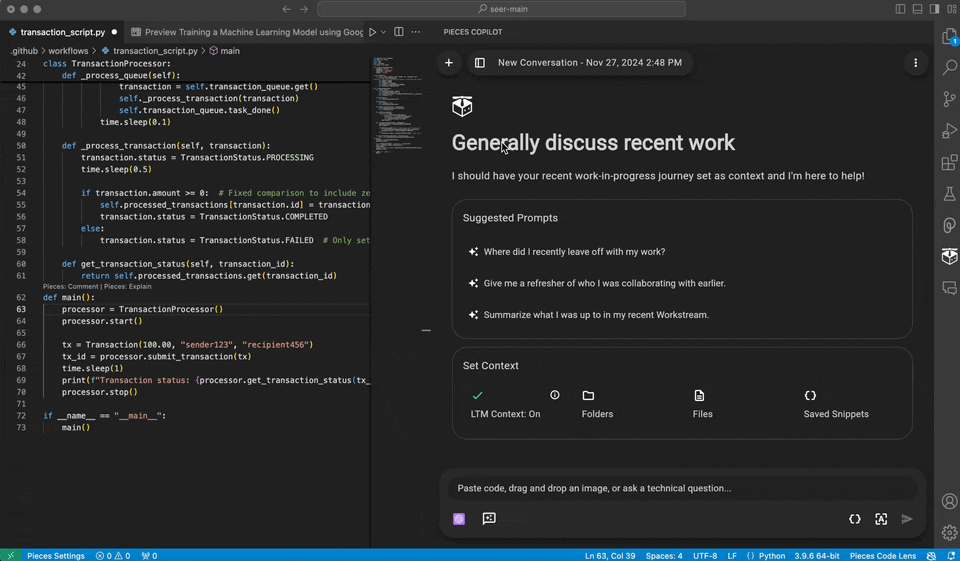Open conversation title New Conversation - Nov 27
Screen dimensions: 960x561
click(x=590, y=62)
